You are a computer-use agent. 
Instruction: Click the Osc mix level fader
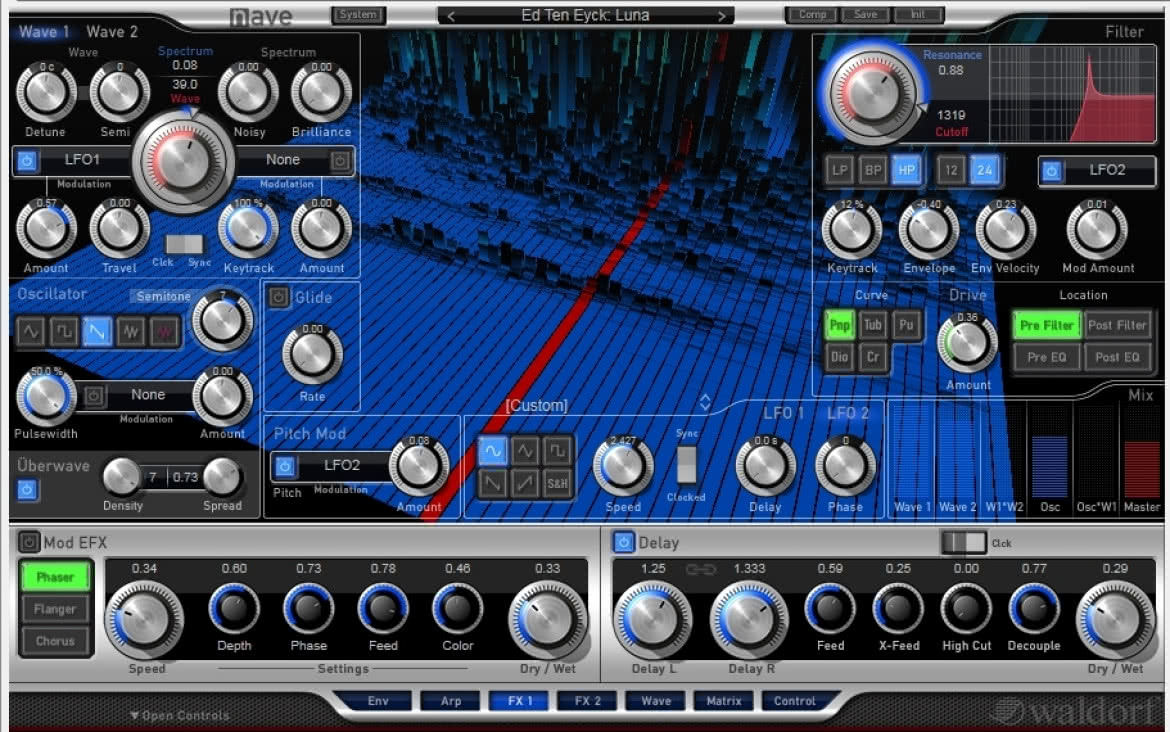(x=1050, y=450)
